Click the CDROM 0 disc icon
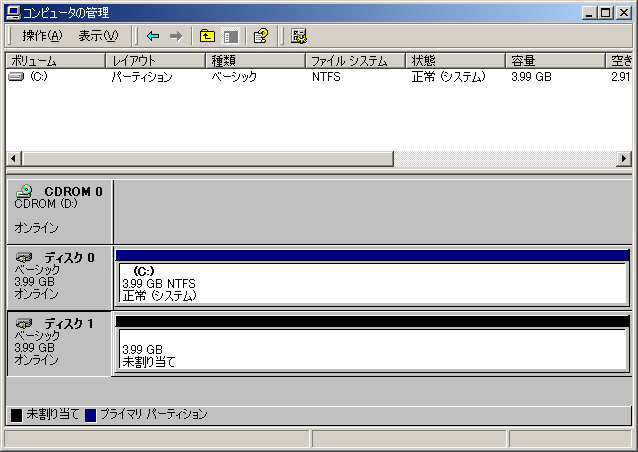 pos(24,191)
